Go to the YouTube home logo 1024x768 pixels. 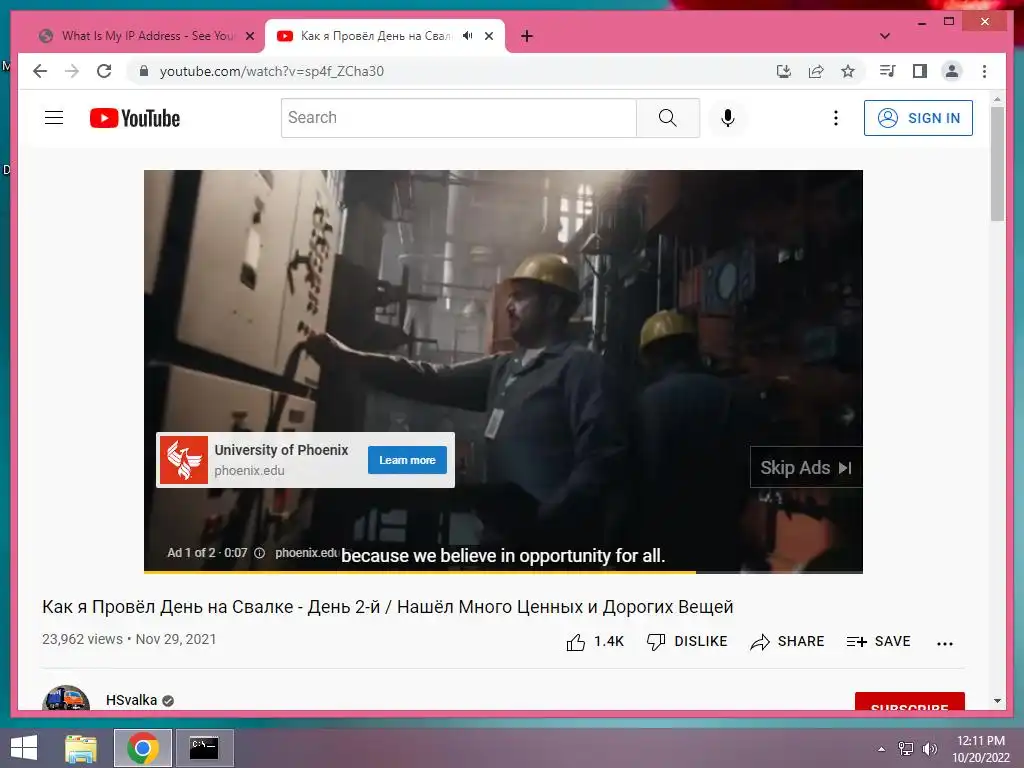click(135, 118)
